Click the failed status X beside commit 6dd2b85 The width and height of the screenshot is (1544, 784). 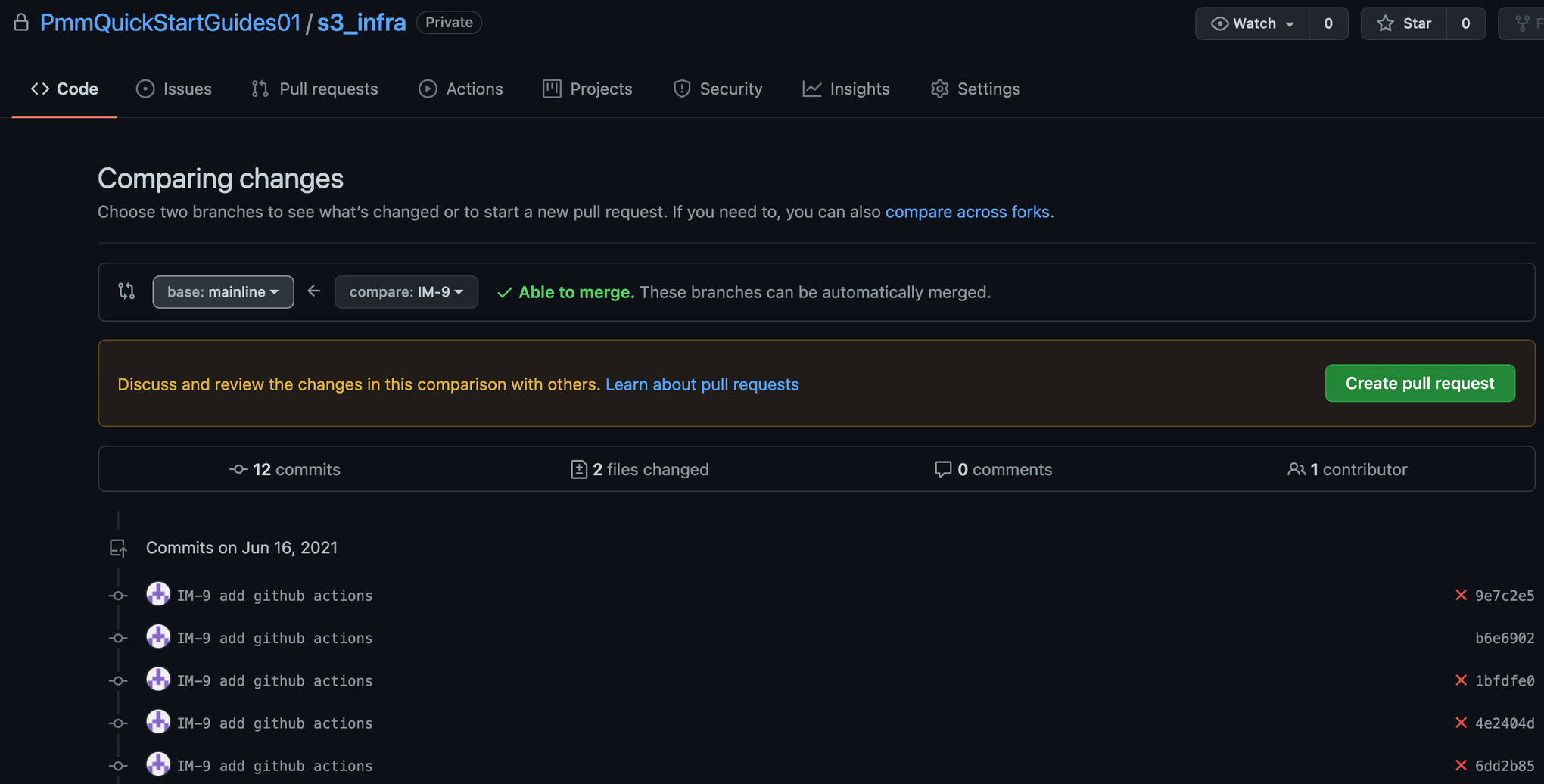[1461, 765]
